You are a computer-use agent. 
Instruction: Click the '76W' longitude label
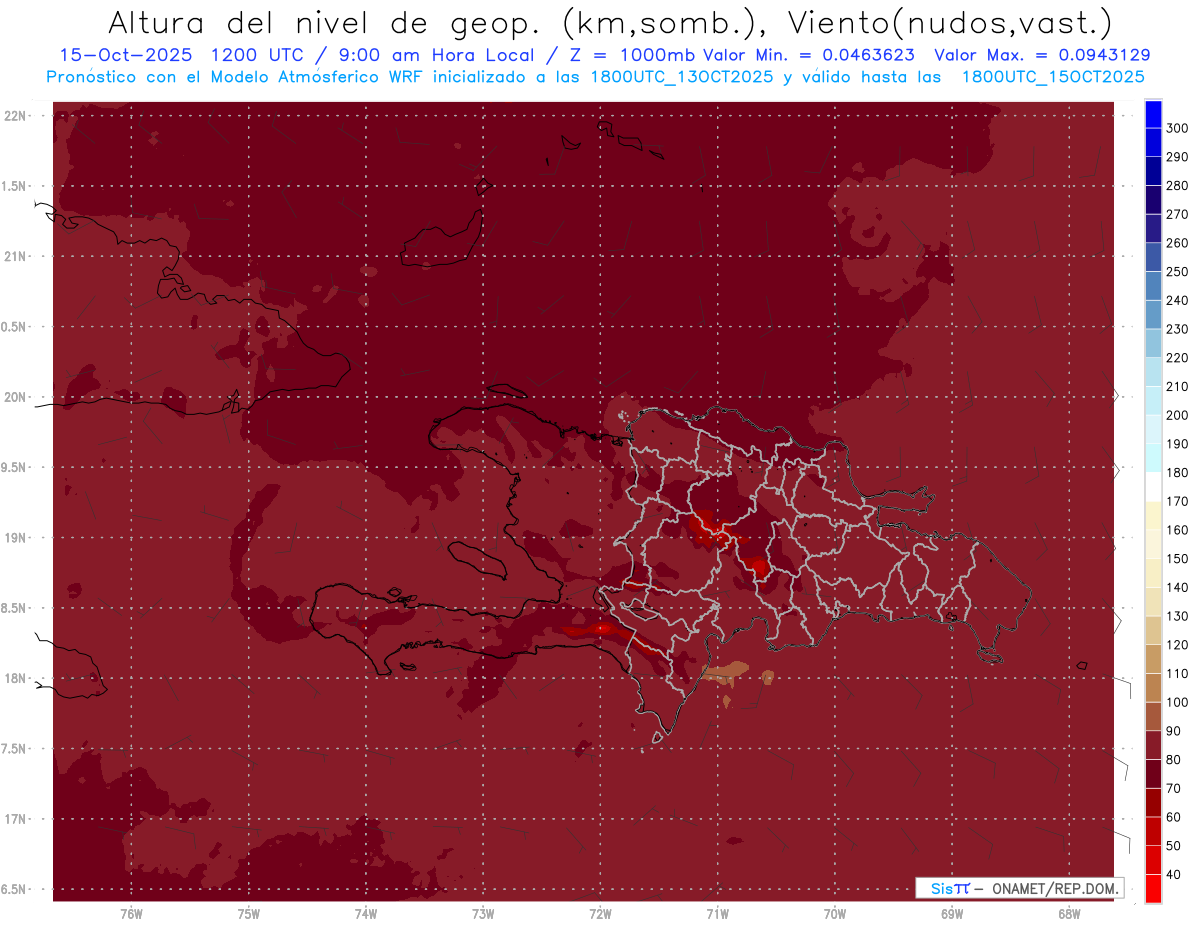coord(131,914)
